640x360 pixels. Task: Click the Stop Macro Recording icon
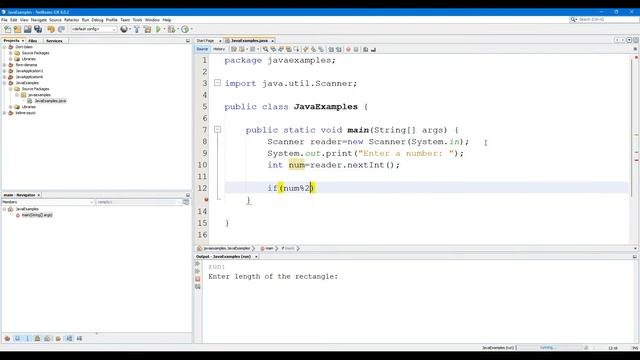click(x=356, y=49)
